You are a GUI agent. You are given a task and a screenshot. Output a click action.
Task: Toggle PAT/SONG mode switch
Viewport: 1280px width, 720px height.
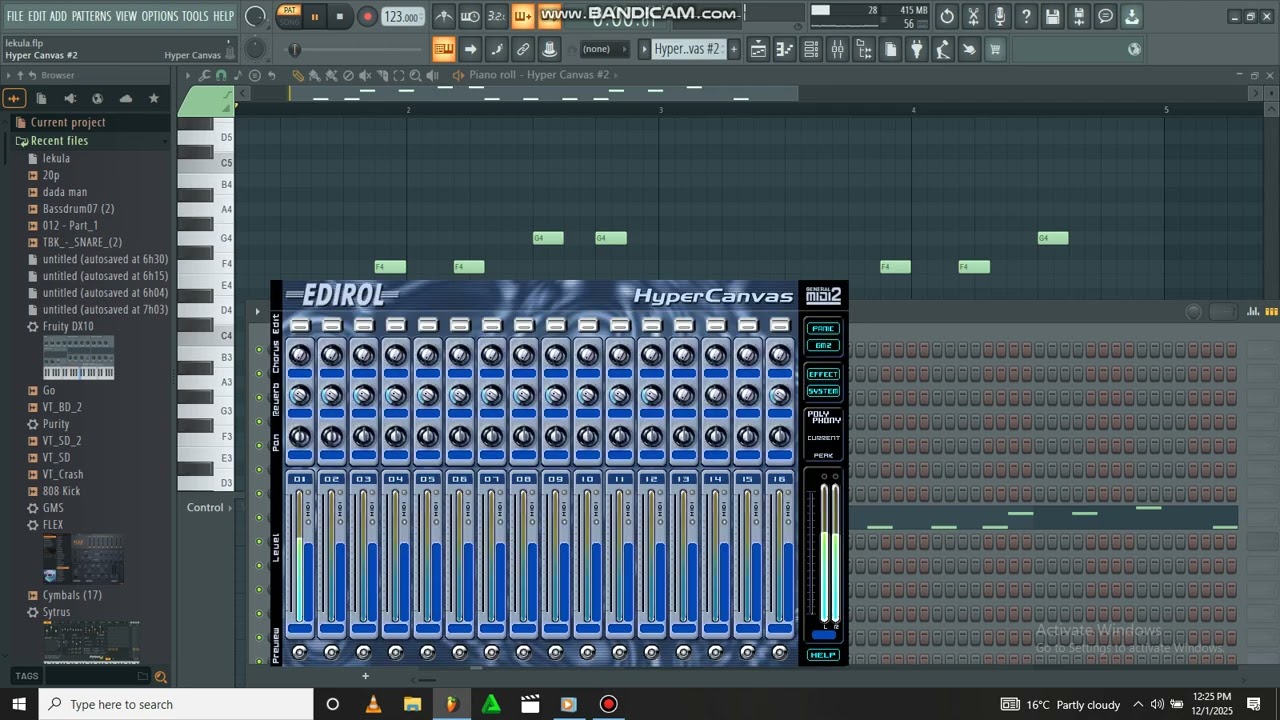(x=288, y=16)
